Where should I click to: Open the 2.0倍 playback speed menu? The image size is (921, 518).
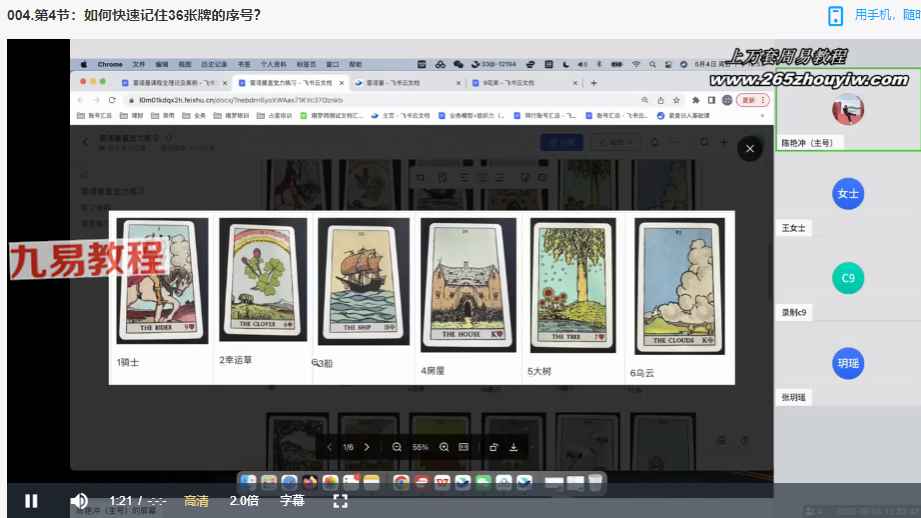(x=244, y=501)
